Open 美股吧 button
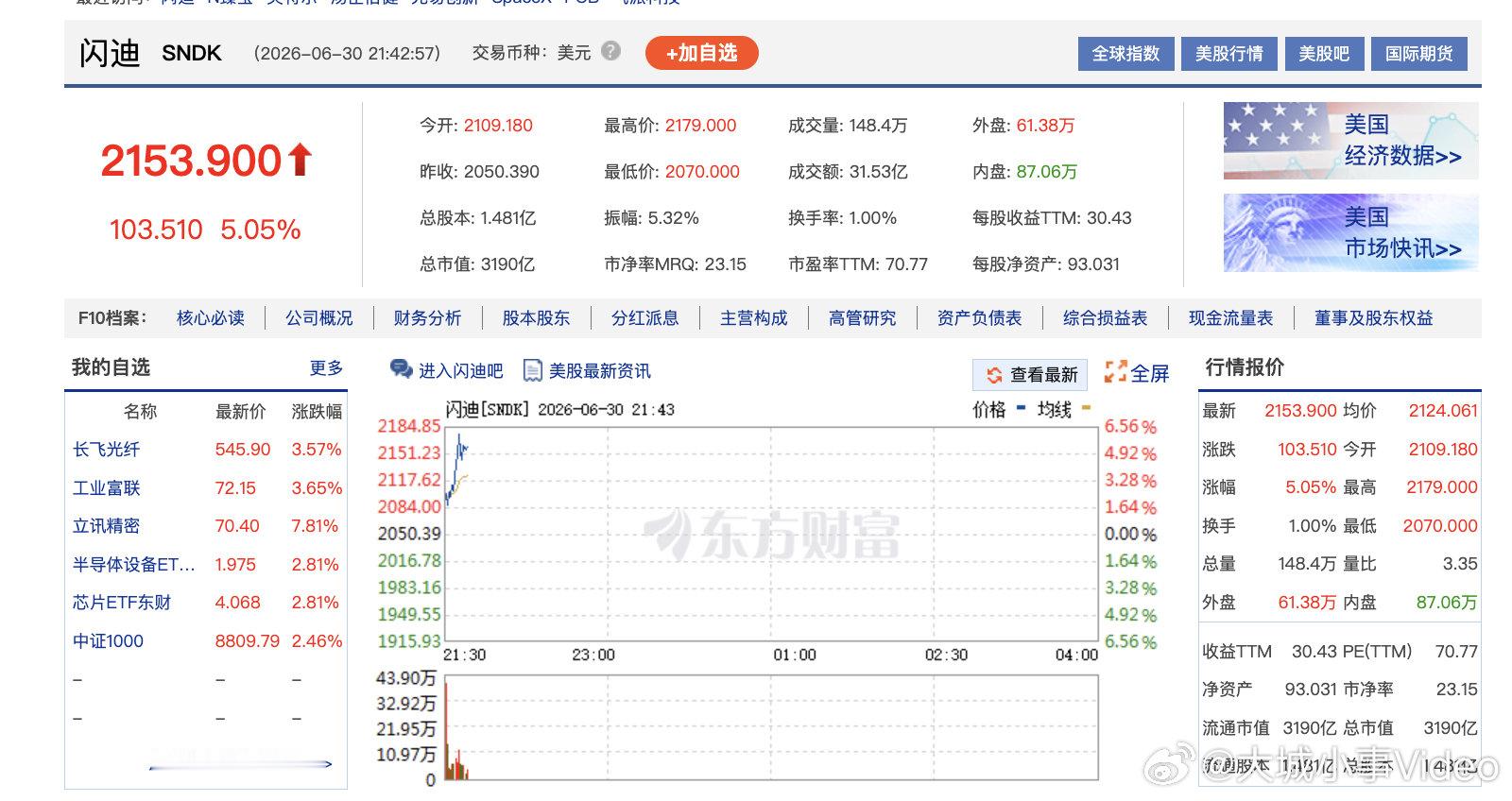 [1324, 54]
